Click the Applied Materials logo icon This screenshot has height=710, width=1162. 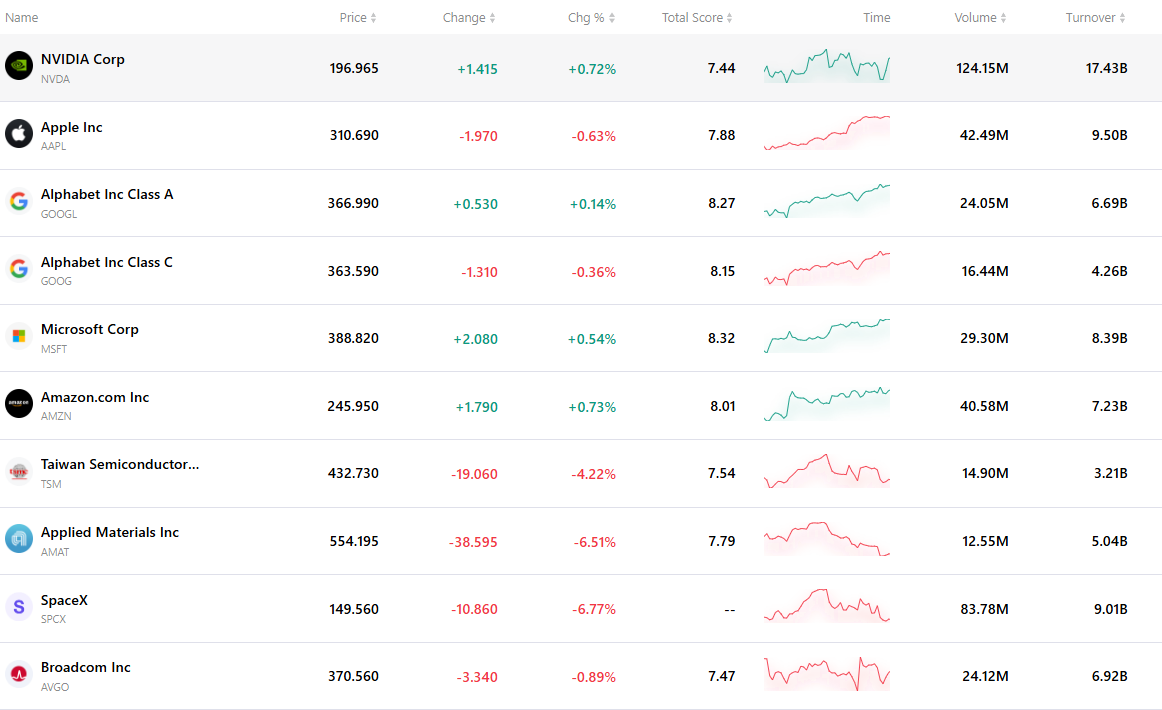coord(19,539)
